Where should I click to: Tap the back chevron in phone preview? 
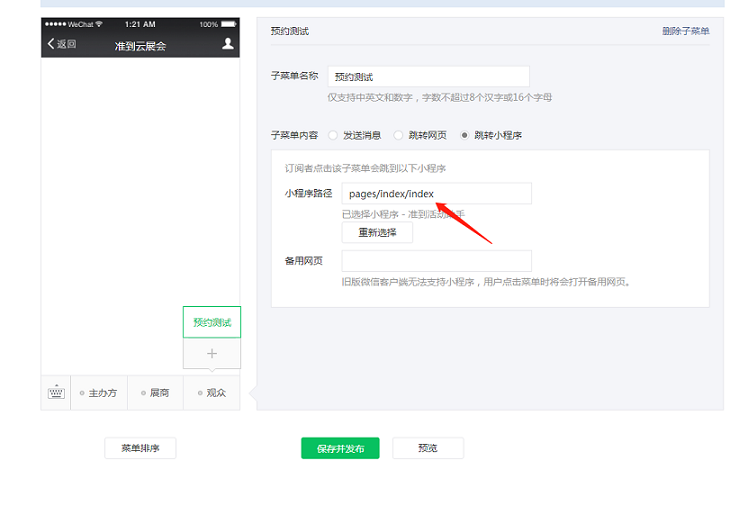[x=51, y=44]
